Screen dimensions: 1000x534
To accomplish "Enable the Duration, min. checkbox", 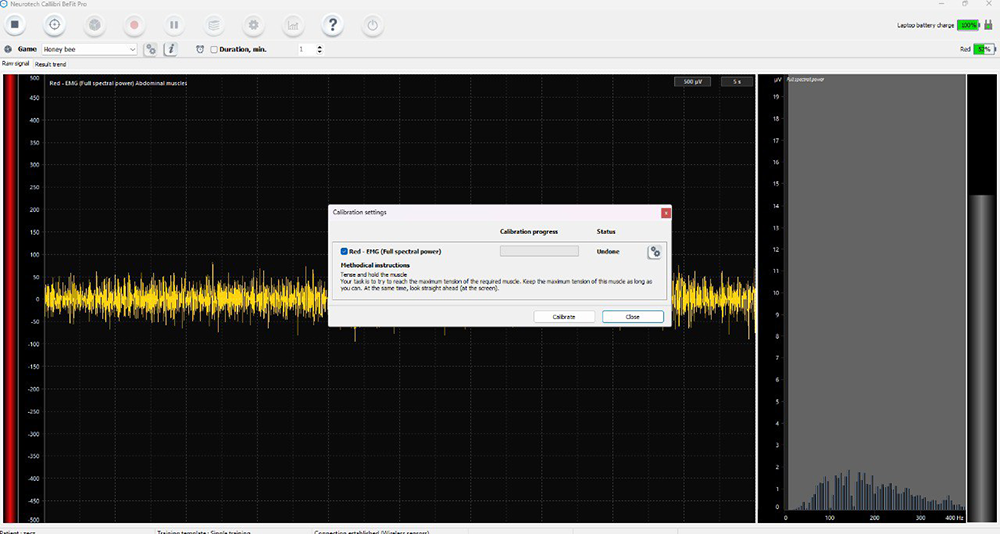I will [213, 49].
